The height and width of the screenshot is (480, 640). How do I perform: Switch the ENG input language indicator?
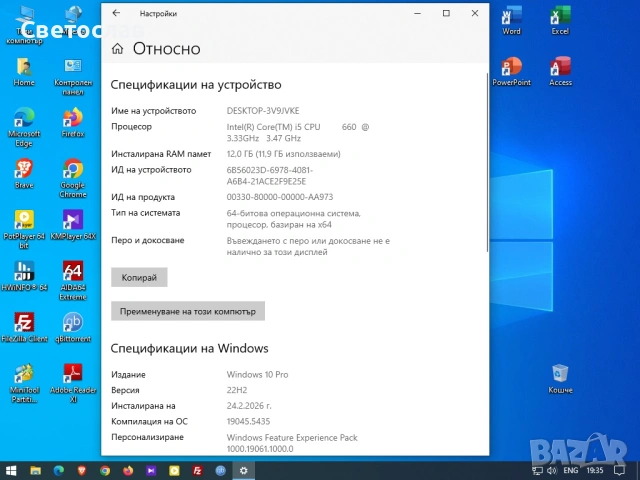571,471
